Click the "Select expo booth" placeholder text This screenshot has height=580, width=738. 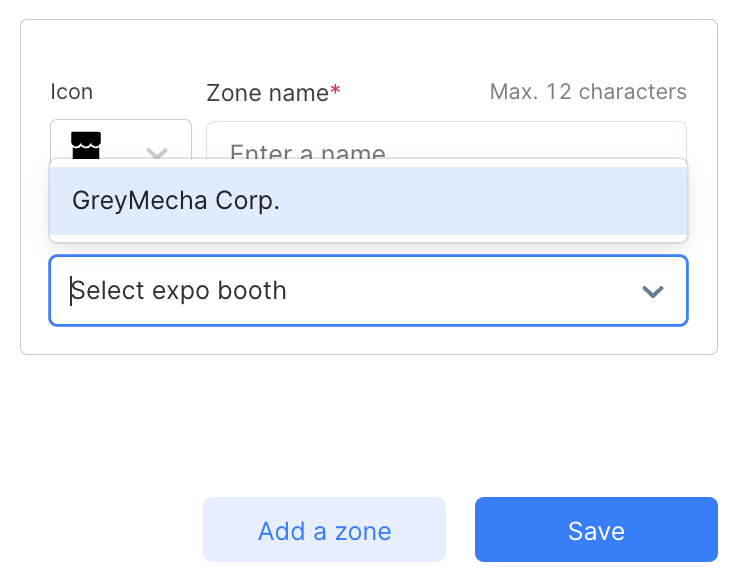(180, 291)
